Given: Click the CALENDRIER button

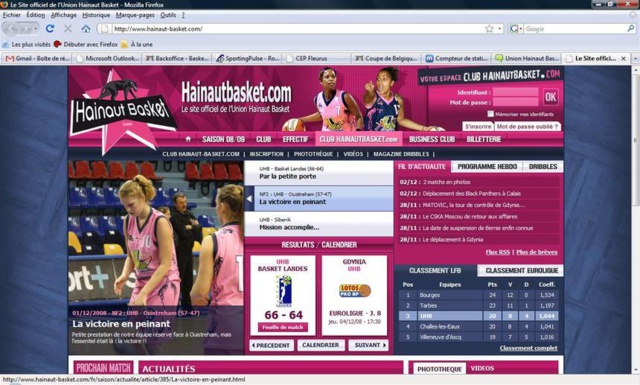Looking at the screenshot, I should point(321,345).
